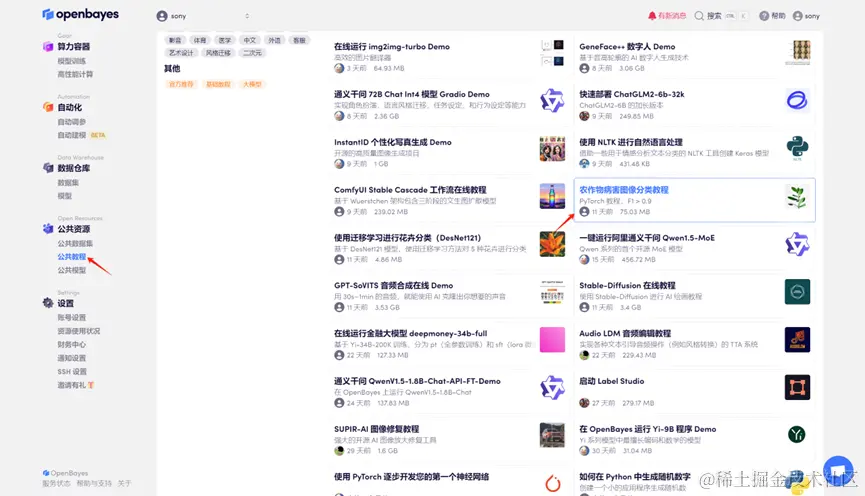Open the 公共资源 section icon
This screenshot has height=496, width=865.
coord(48,228)
